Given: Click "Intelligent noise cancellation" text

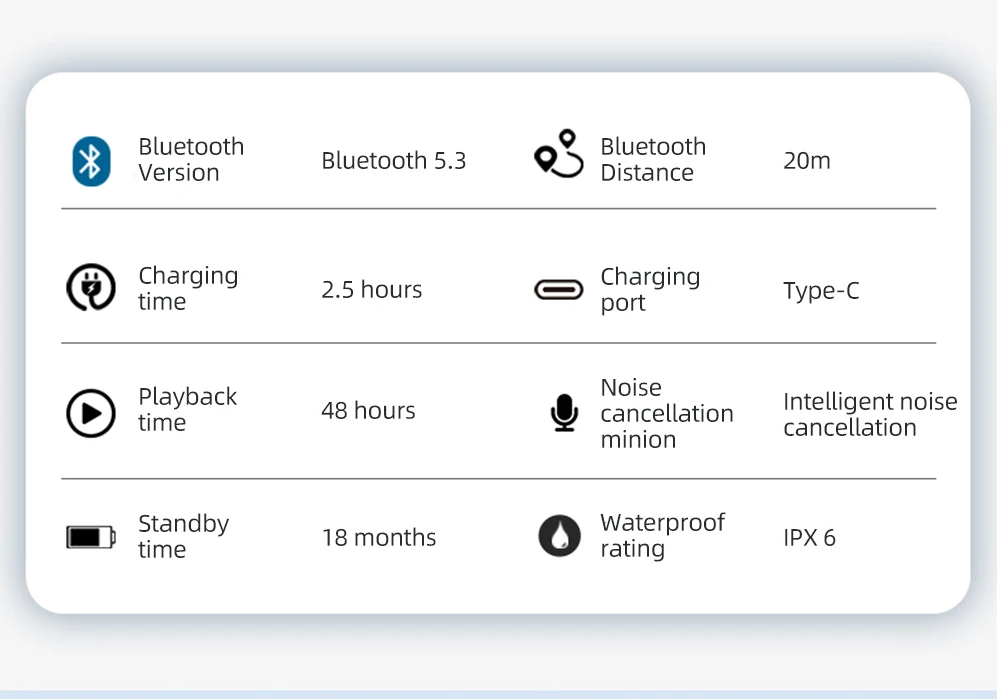Looking at the screenshot, I should pos(869,415).
